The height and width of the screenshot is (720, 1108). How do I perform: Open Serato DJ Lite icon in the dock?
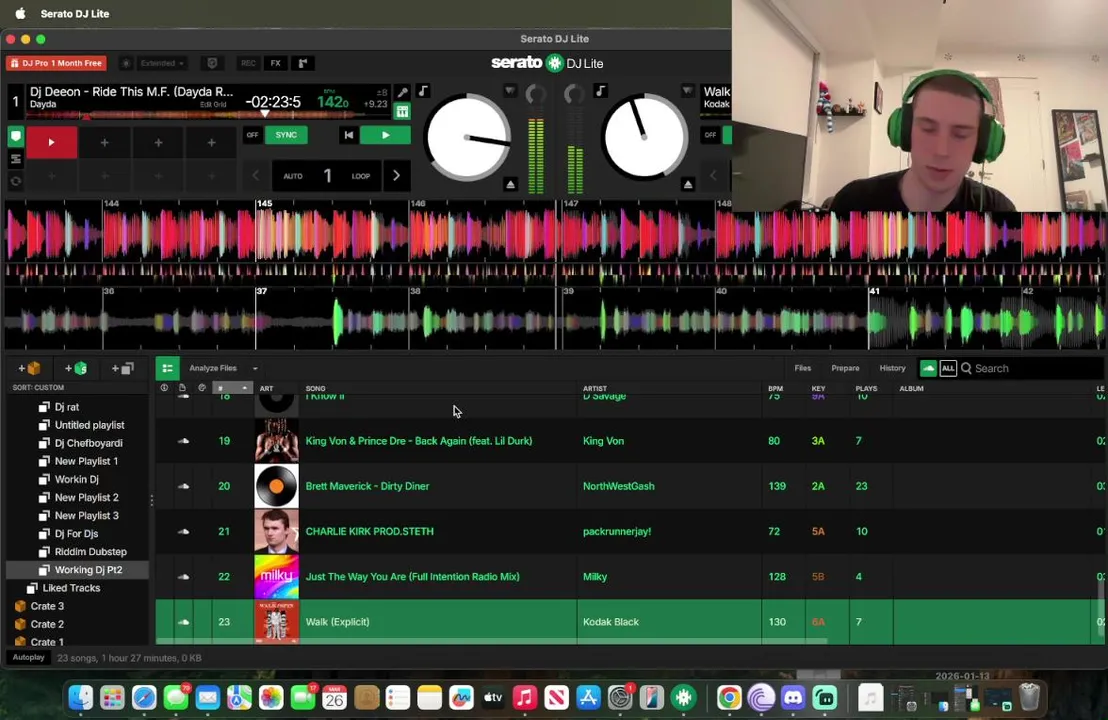pyautogui.click(x=683, y=698)
